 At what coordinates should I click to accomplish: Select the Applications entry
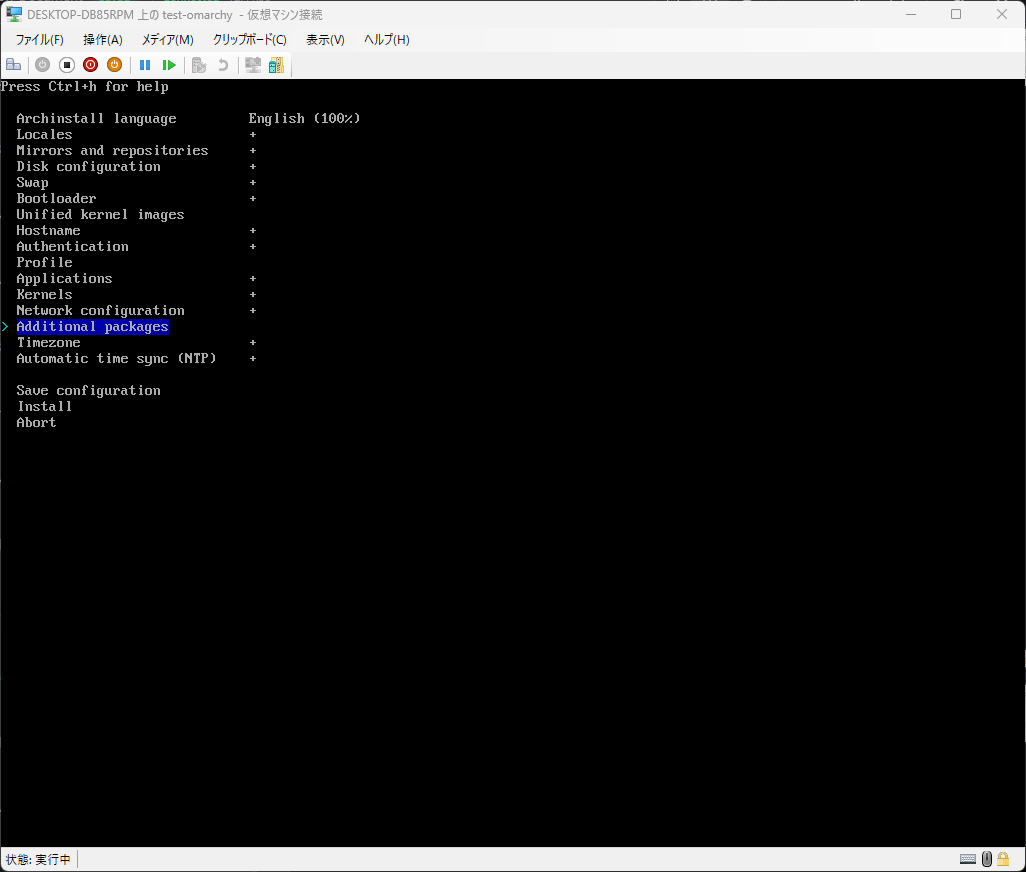point(64,279)
